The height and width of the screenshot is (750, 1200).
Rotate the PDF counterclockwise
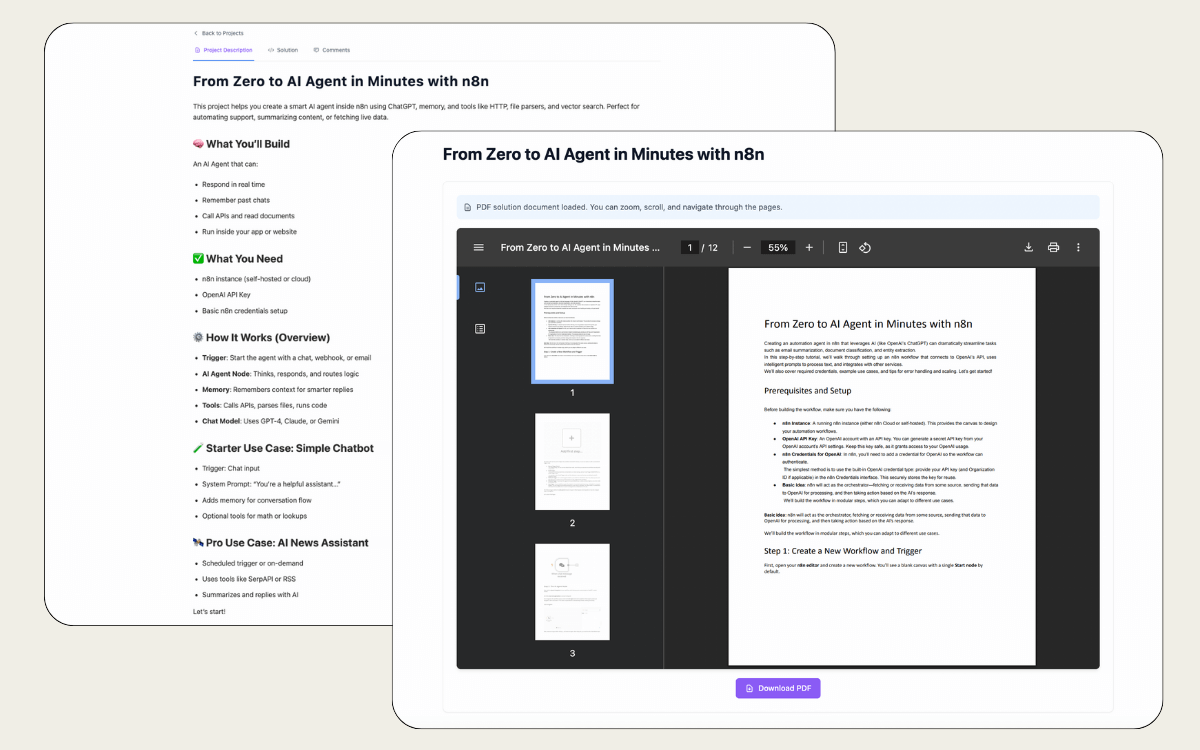[x=867, y=247]
